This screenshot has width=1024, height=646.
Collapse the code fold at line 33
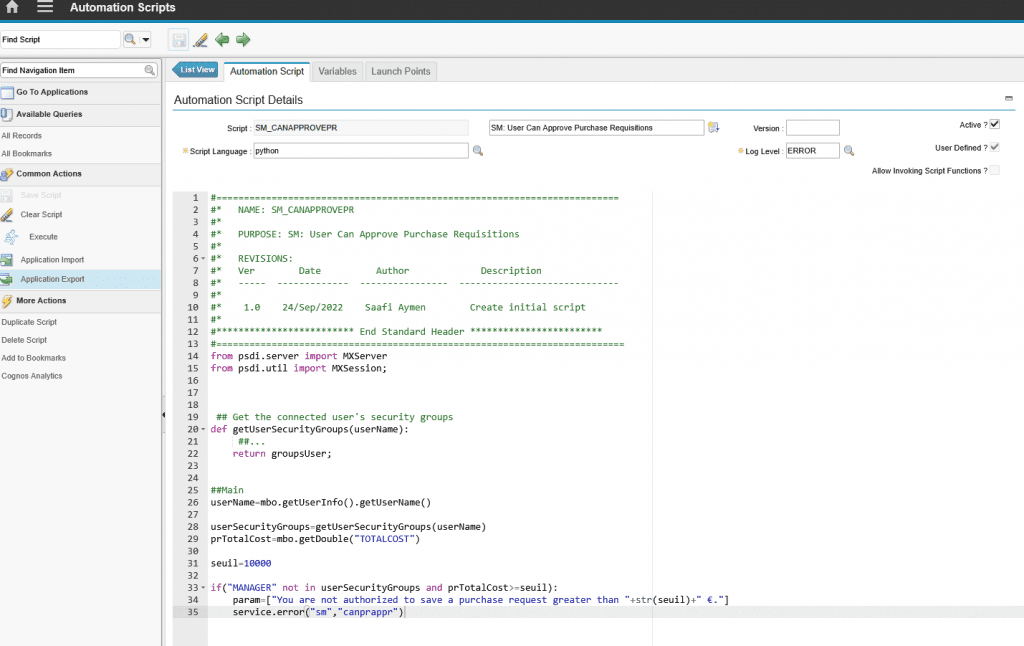[204, 587]
